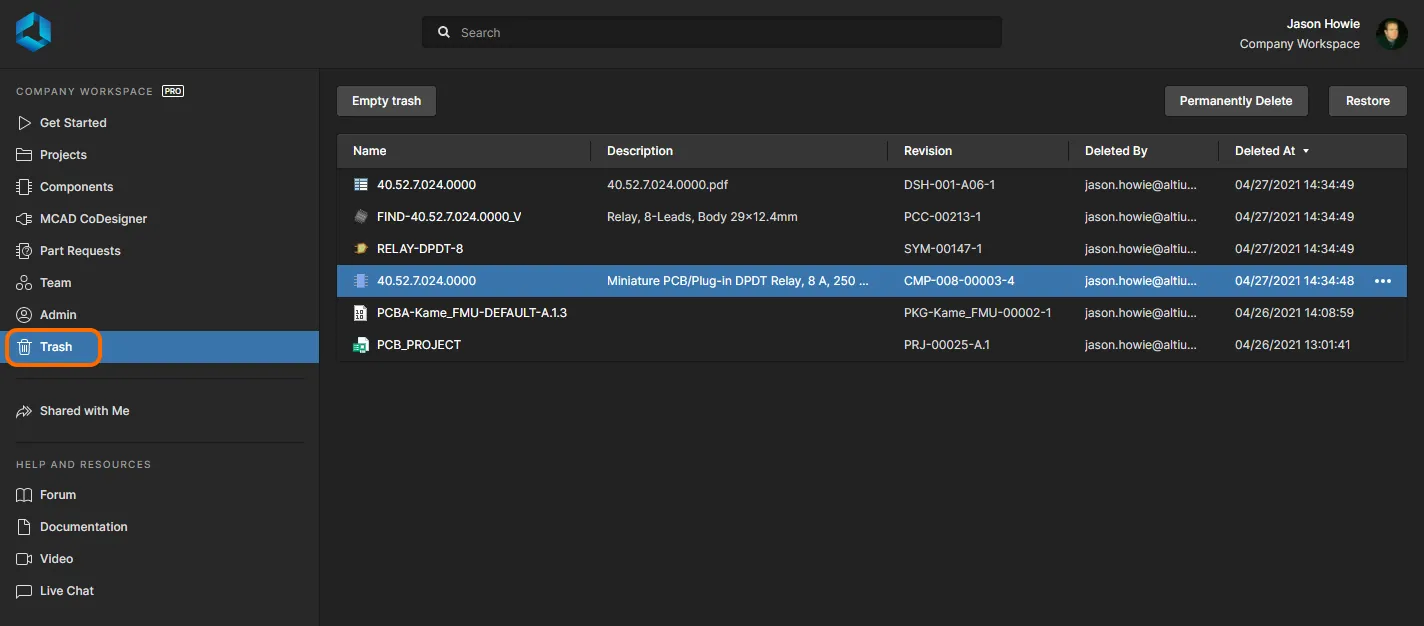Click the RELAY-DPDT-8 symbol icon
The height and width of the screenshot is (626, 1424).
click(361, 249)
